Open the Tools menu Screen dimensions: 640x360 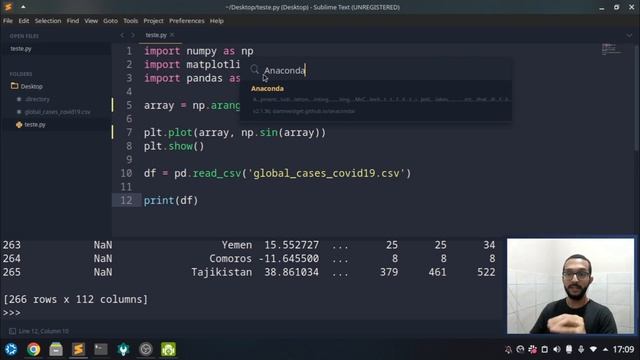tap(131, 21)
